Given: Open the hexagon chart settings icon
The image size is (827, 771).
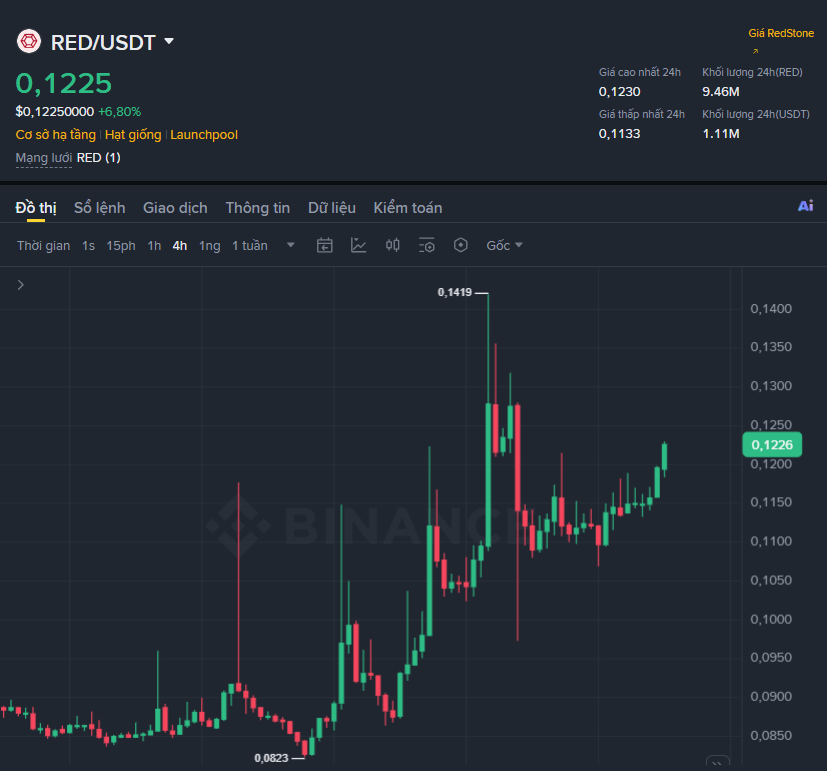Looking at the screenshot, I should point(460,245).
